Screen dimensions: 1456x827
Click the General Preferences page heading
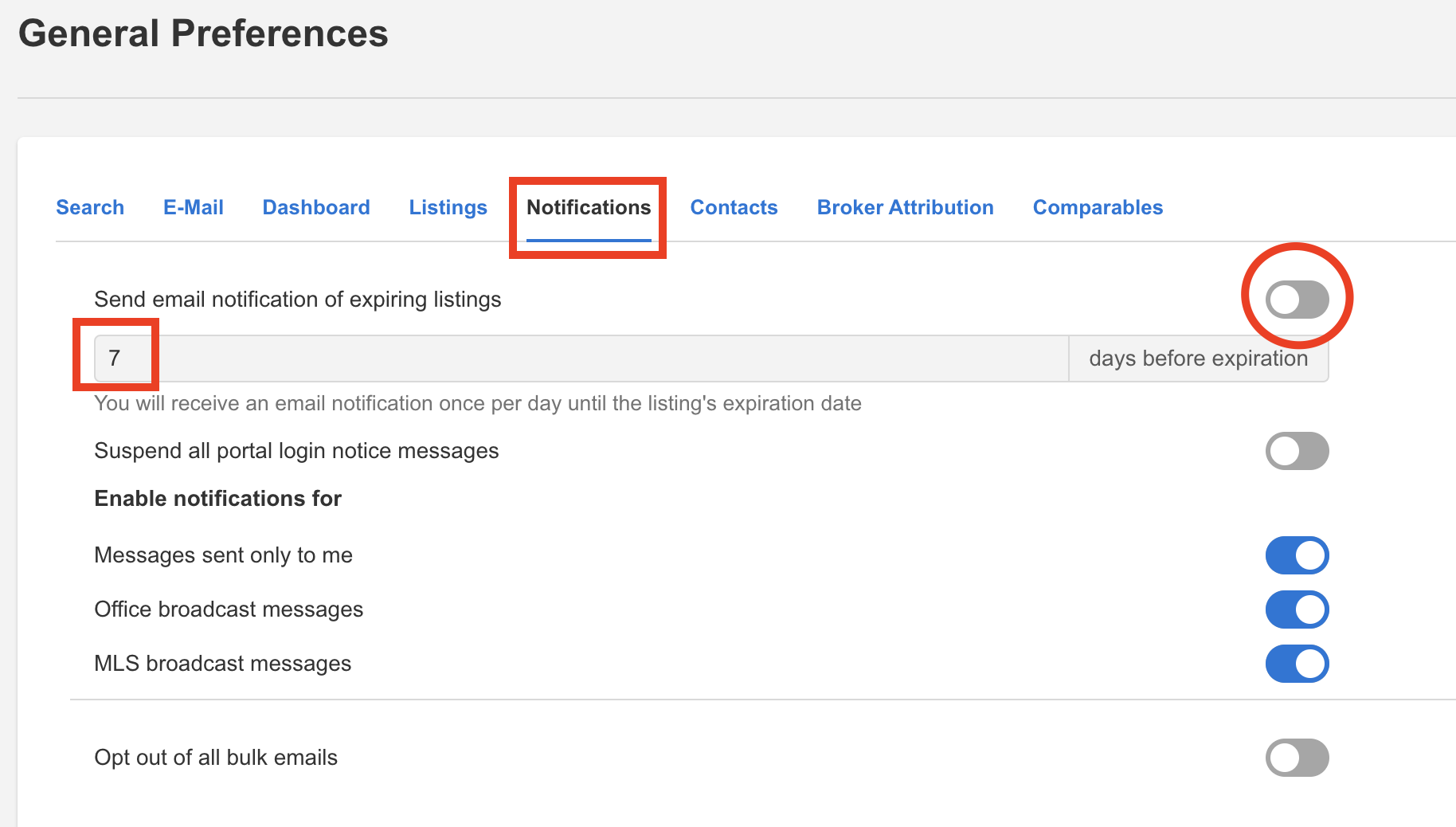point(203,33)
